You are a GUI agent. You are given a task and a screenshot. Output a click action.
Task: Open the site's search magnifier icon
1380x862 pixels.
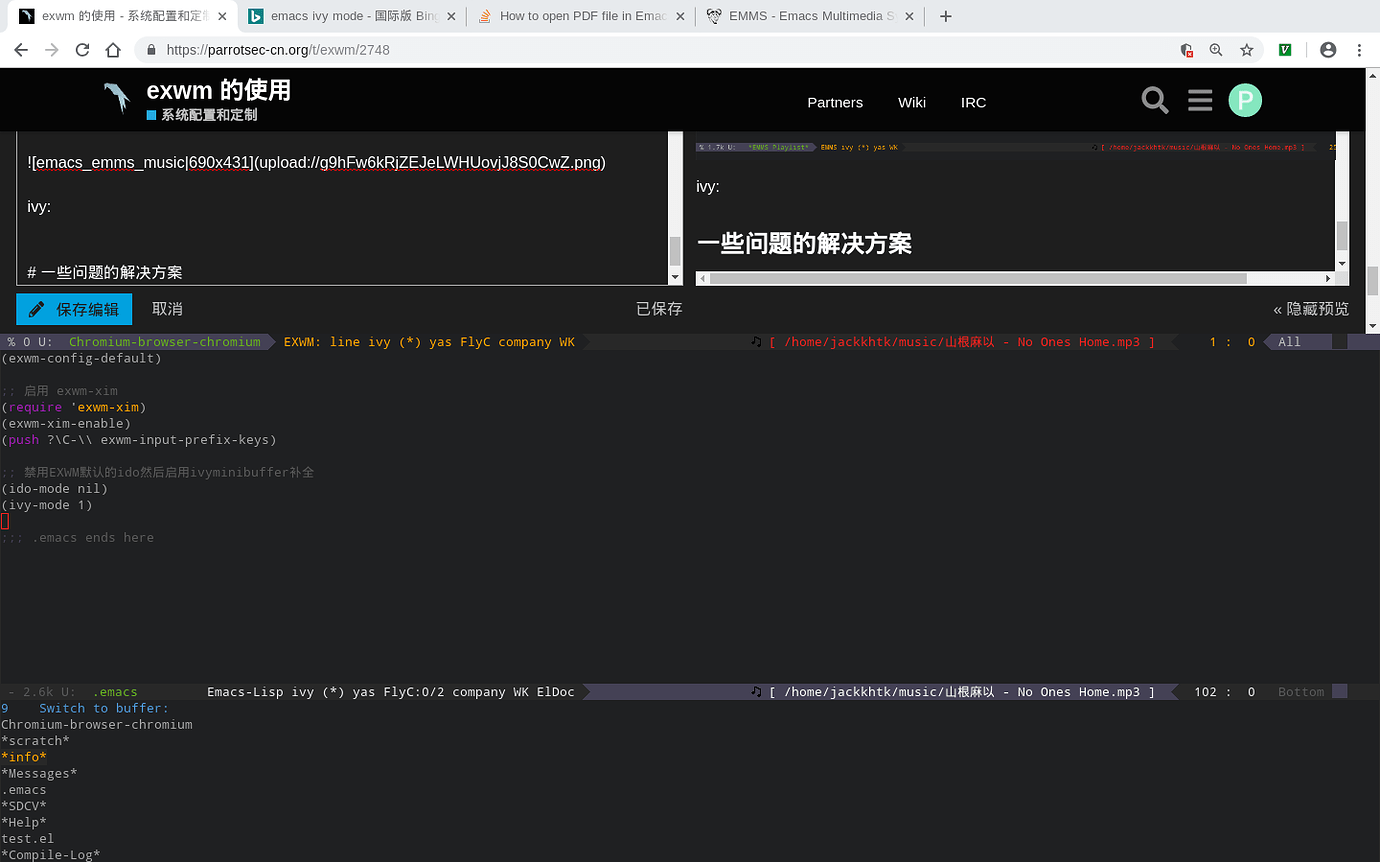pos(1154,100)
